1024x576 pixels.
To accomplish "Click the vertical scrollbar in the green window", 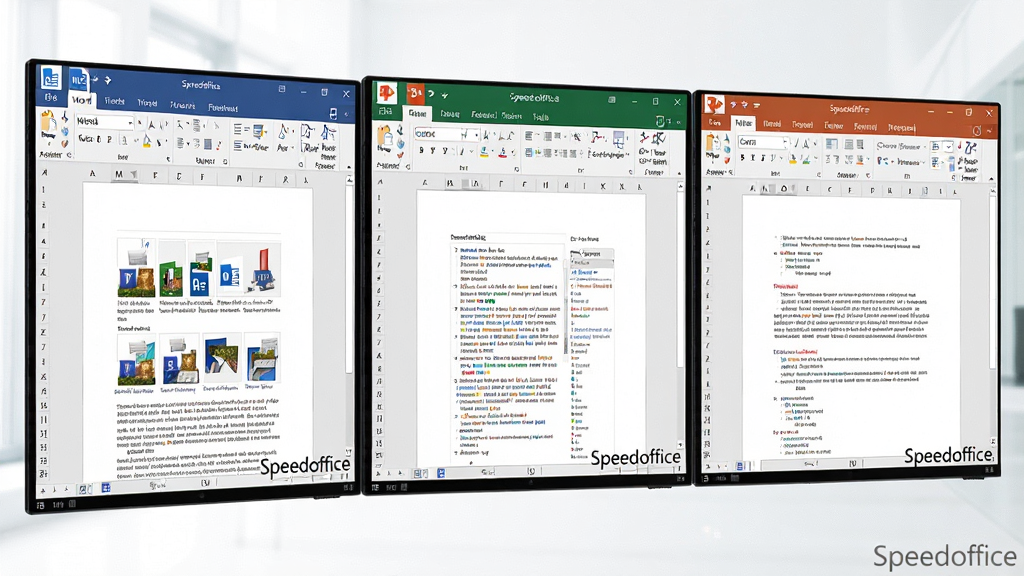I will point(680,313).
